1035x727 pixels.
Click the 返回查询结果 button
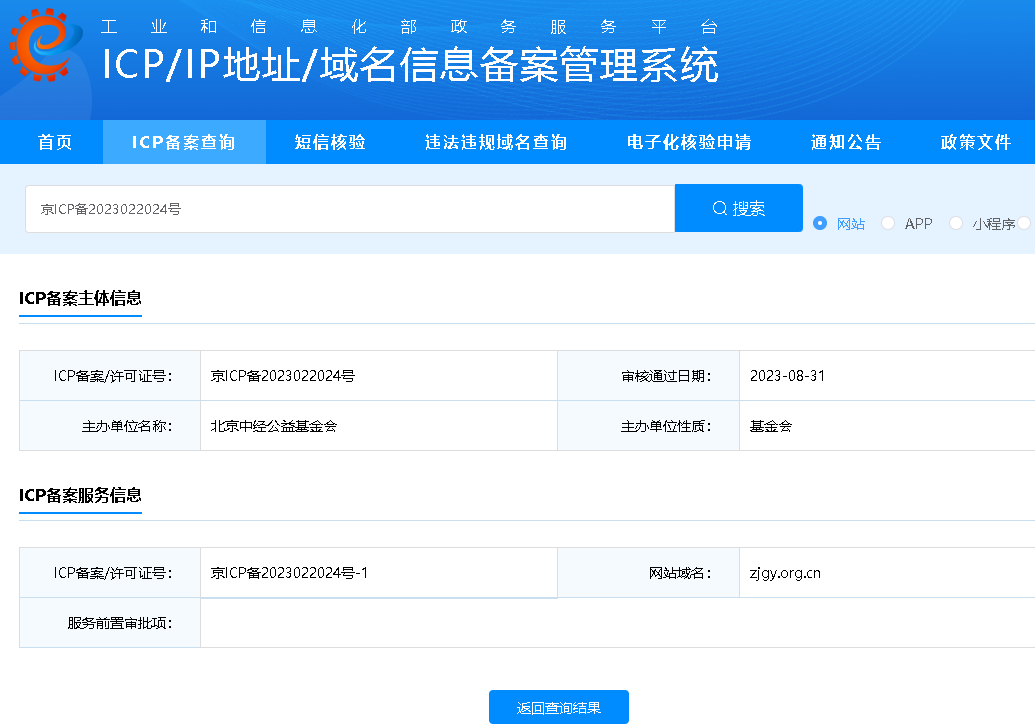point(559,707)
